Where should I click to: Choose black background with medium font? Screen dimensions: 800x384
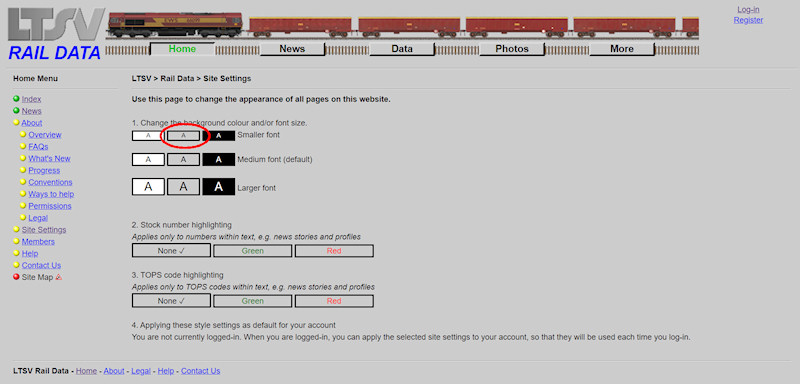coord(218,160)
